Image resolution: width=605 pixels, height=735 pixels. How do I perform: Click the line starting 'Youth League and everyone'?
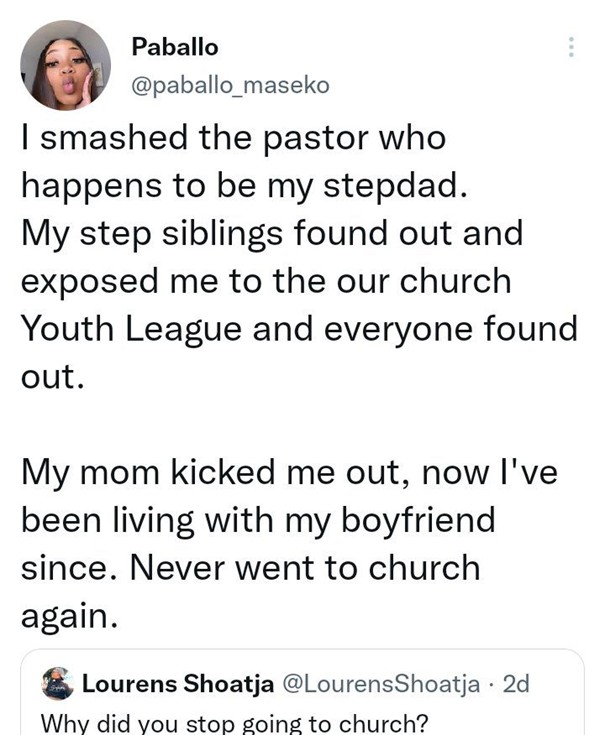[299, 329]
